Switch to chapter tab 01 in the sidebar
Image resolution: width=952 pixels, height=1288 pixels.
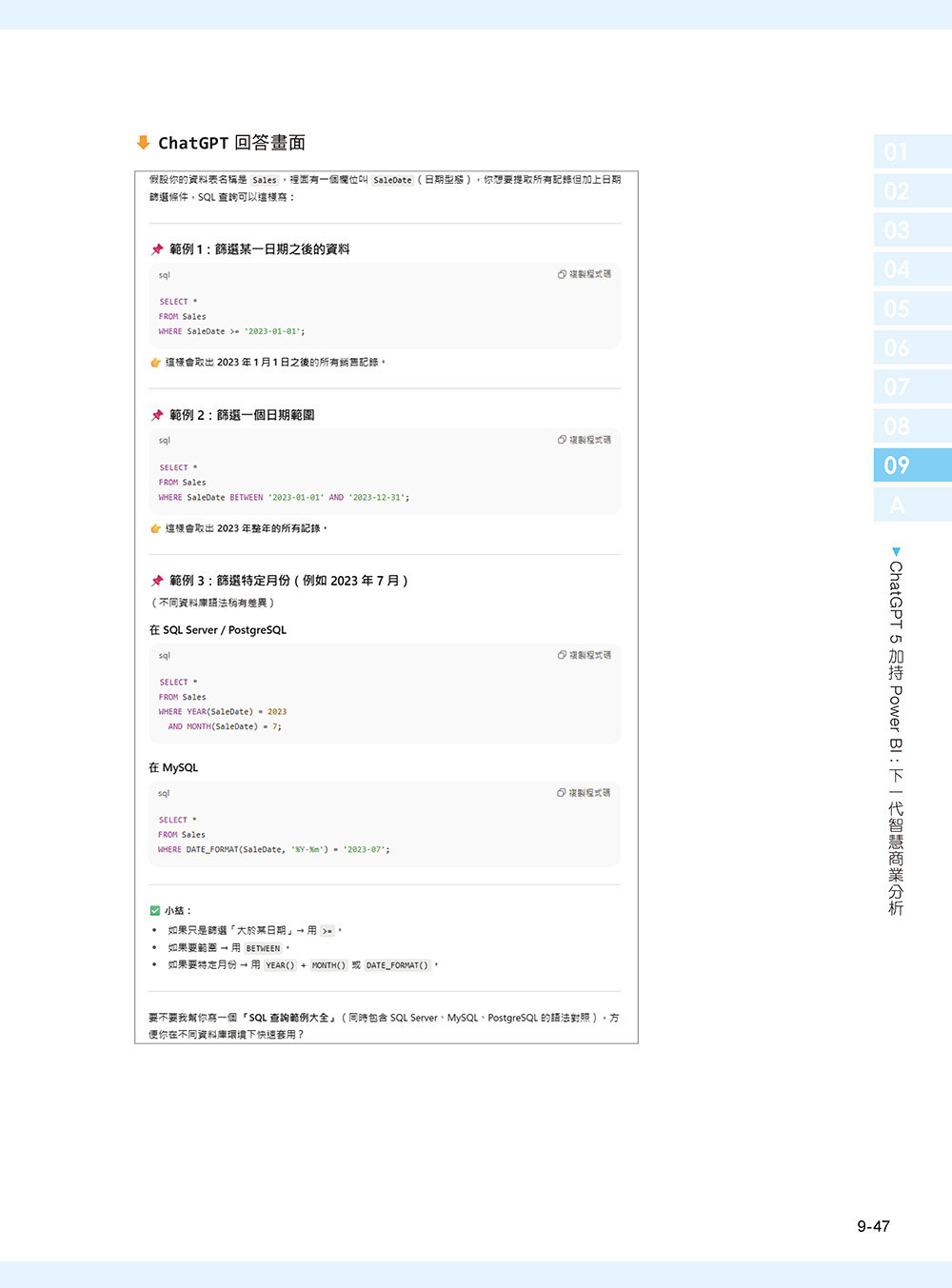[x=912, y=150]
